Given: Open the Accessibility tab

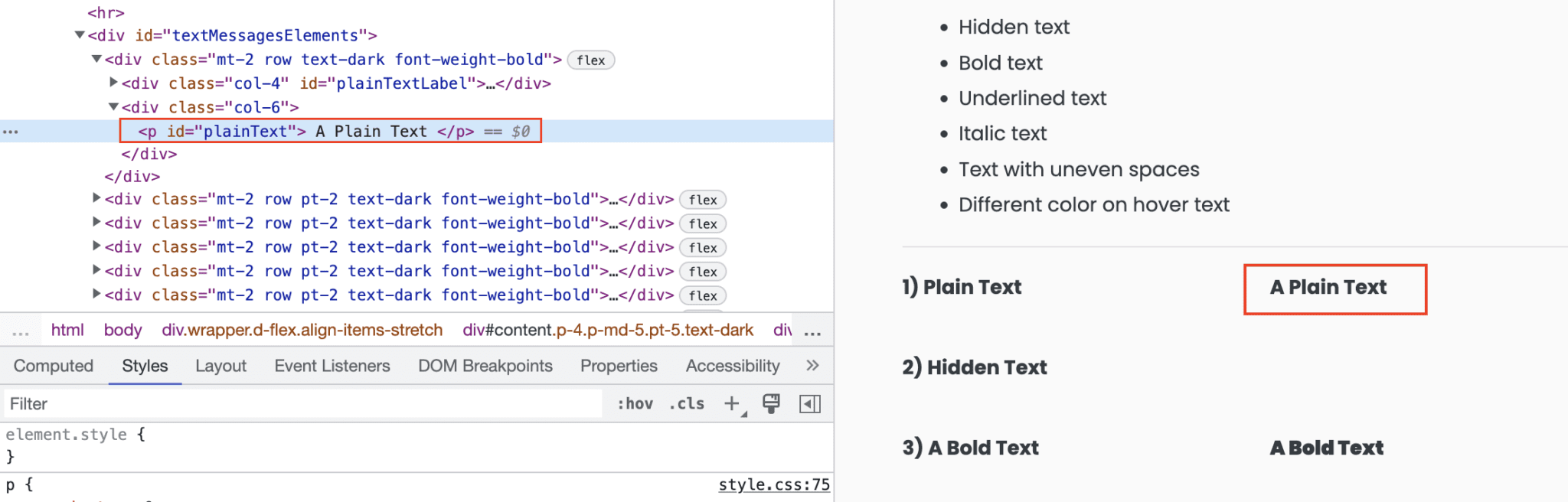Looking at the screenshot, I should point(733,366).
